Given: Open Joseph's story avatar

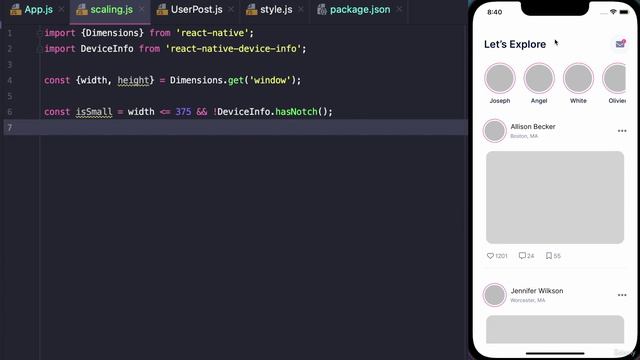Looking at the screenshot, I should [500, 78].
